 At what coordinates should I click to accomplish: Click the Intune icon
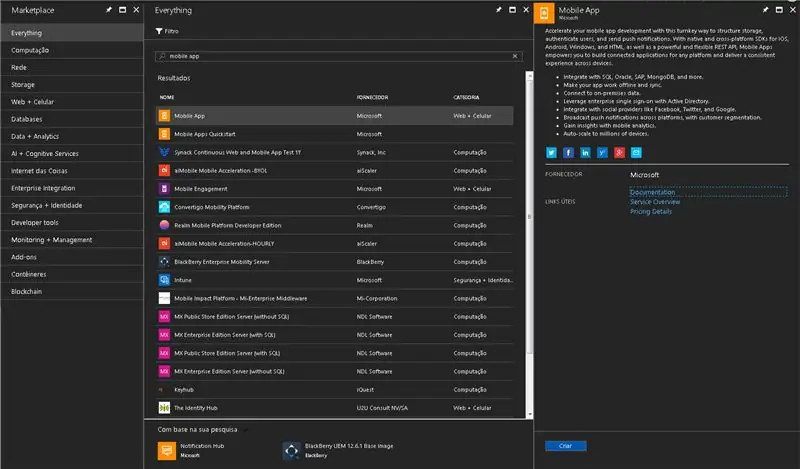164,280
